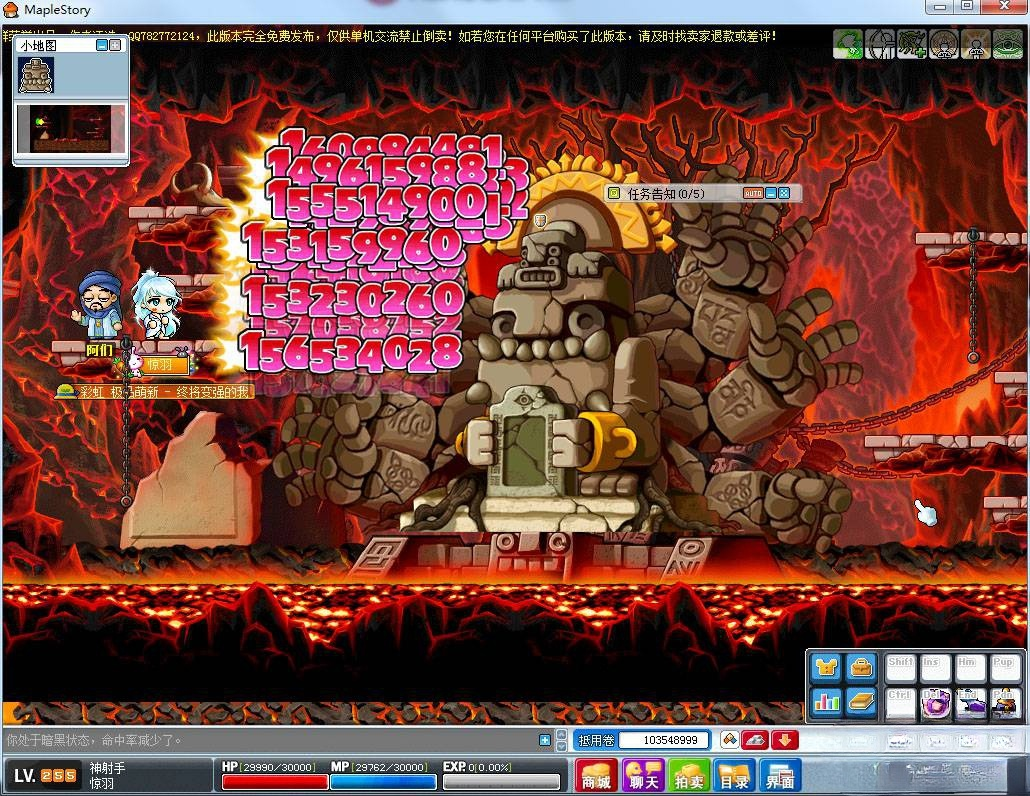Open the 拍卖 auction button
This screenshot has height=796, width=1030.
click(688, 775)
